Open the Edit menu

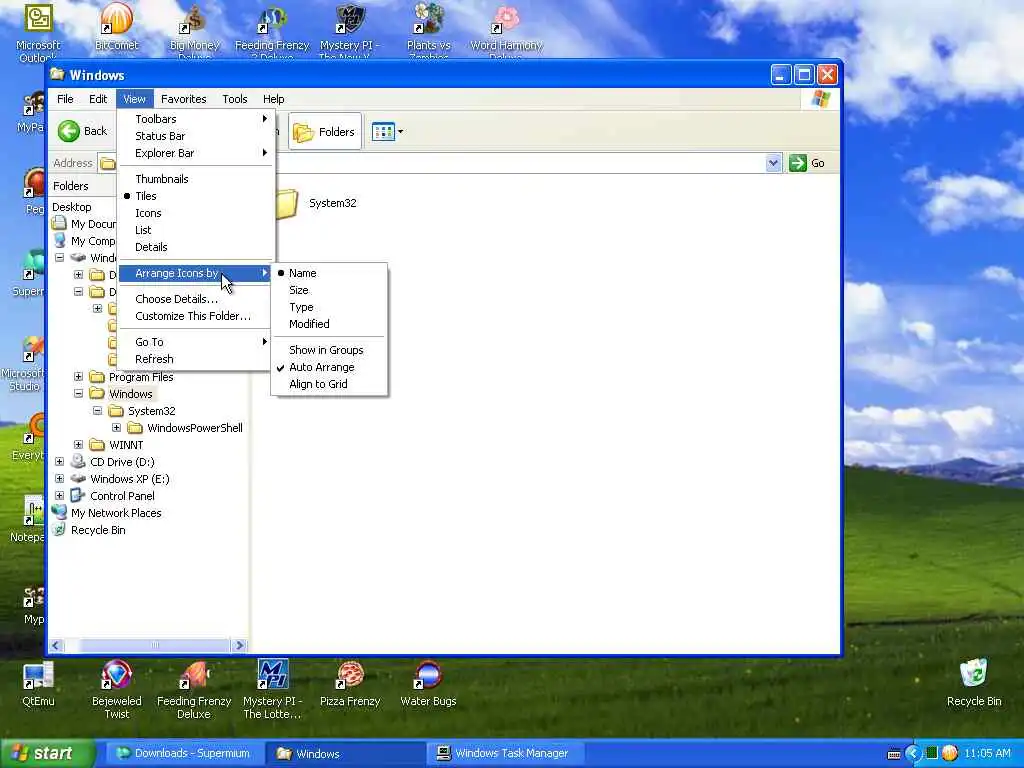98,99
